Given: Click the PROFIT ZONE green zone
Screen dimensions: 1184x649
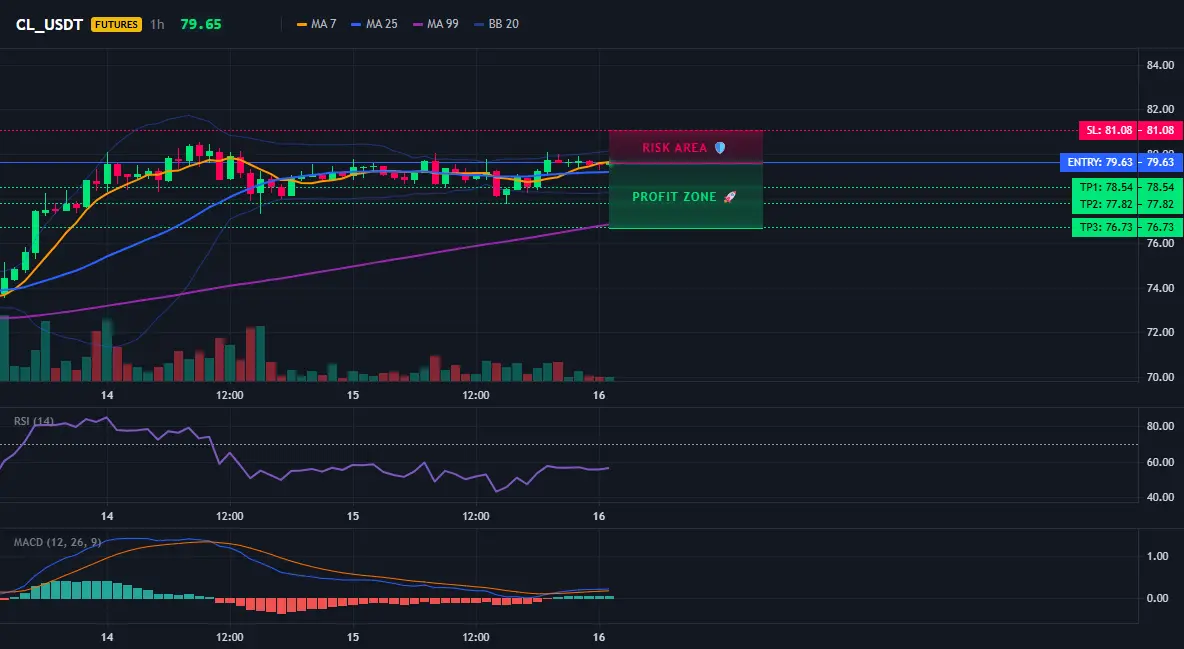Looking at the screenshot, I should point(686,196).
